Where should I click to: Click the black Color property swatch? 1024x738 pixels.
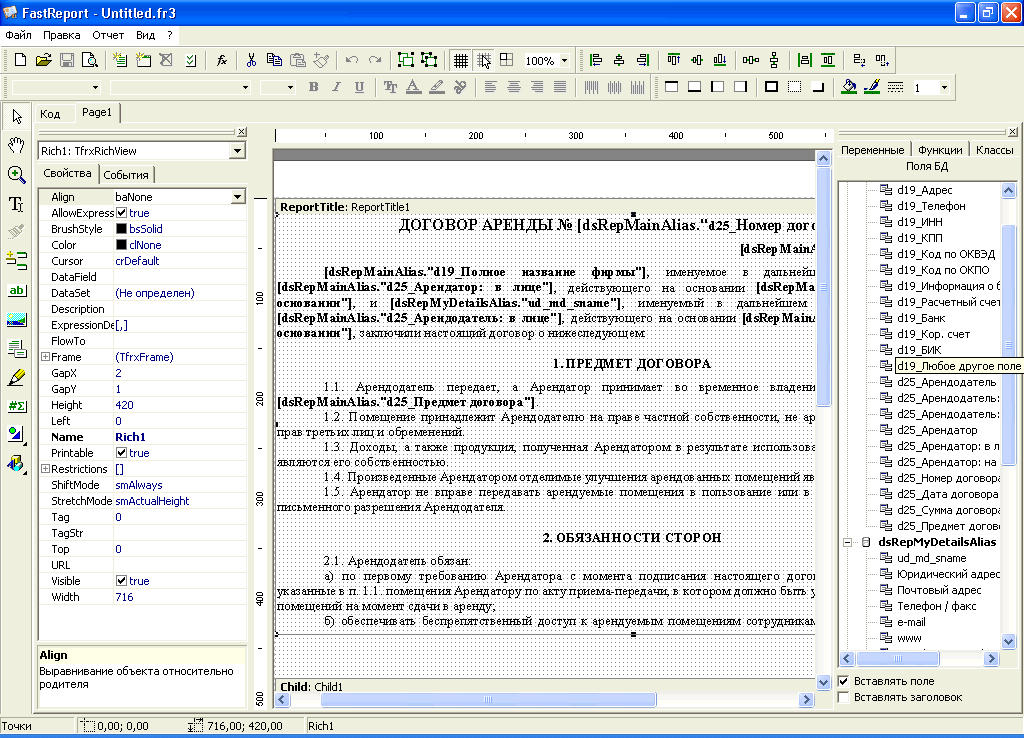point(121,245)
